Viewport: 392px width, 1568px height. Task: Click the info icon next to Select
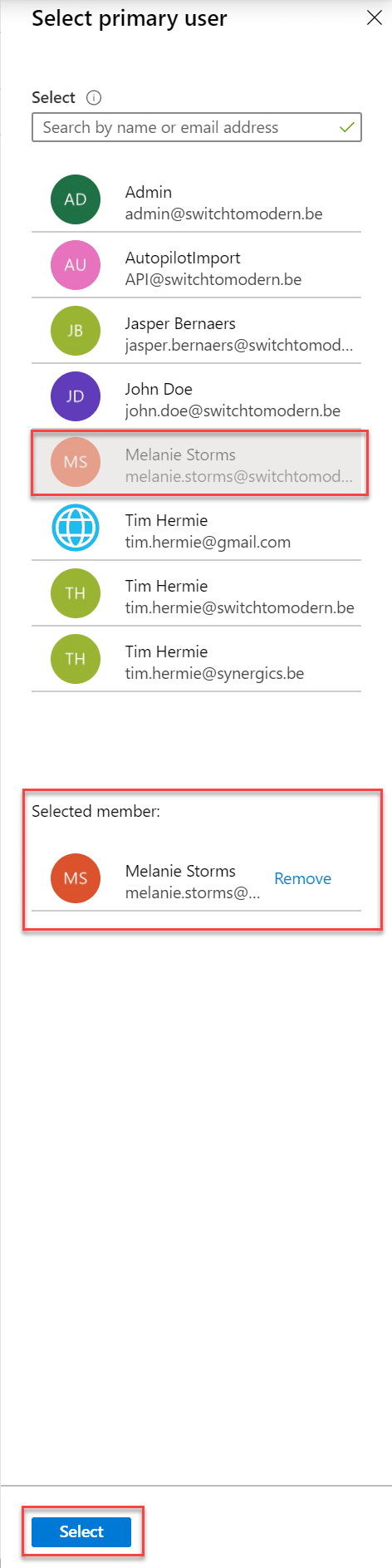pyautogui.click(x=94, y=97)
